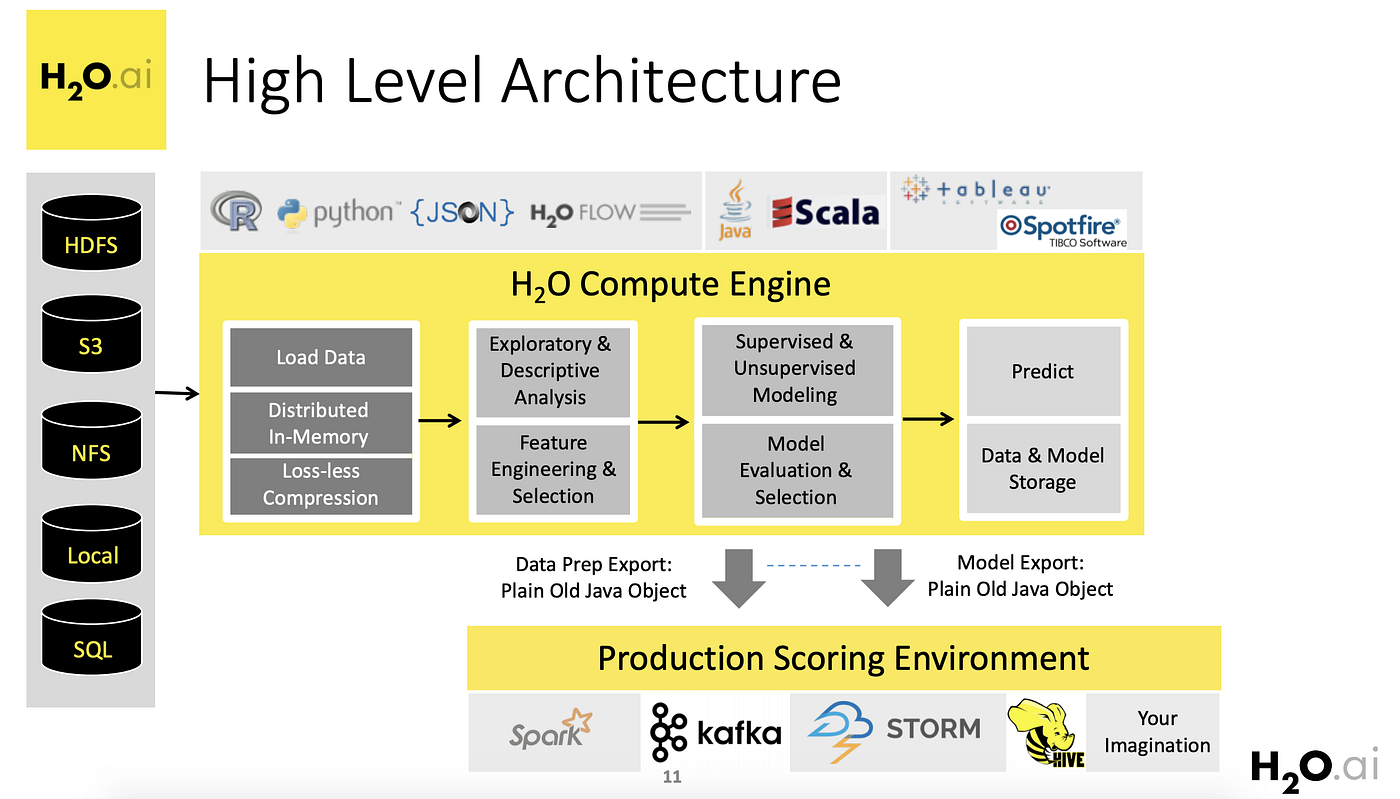Click the Load Data box

321,357
